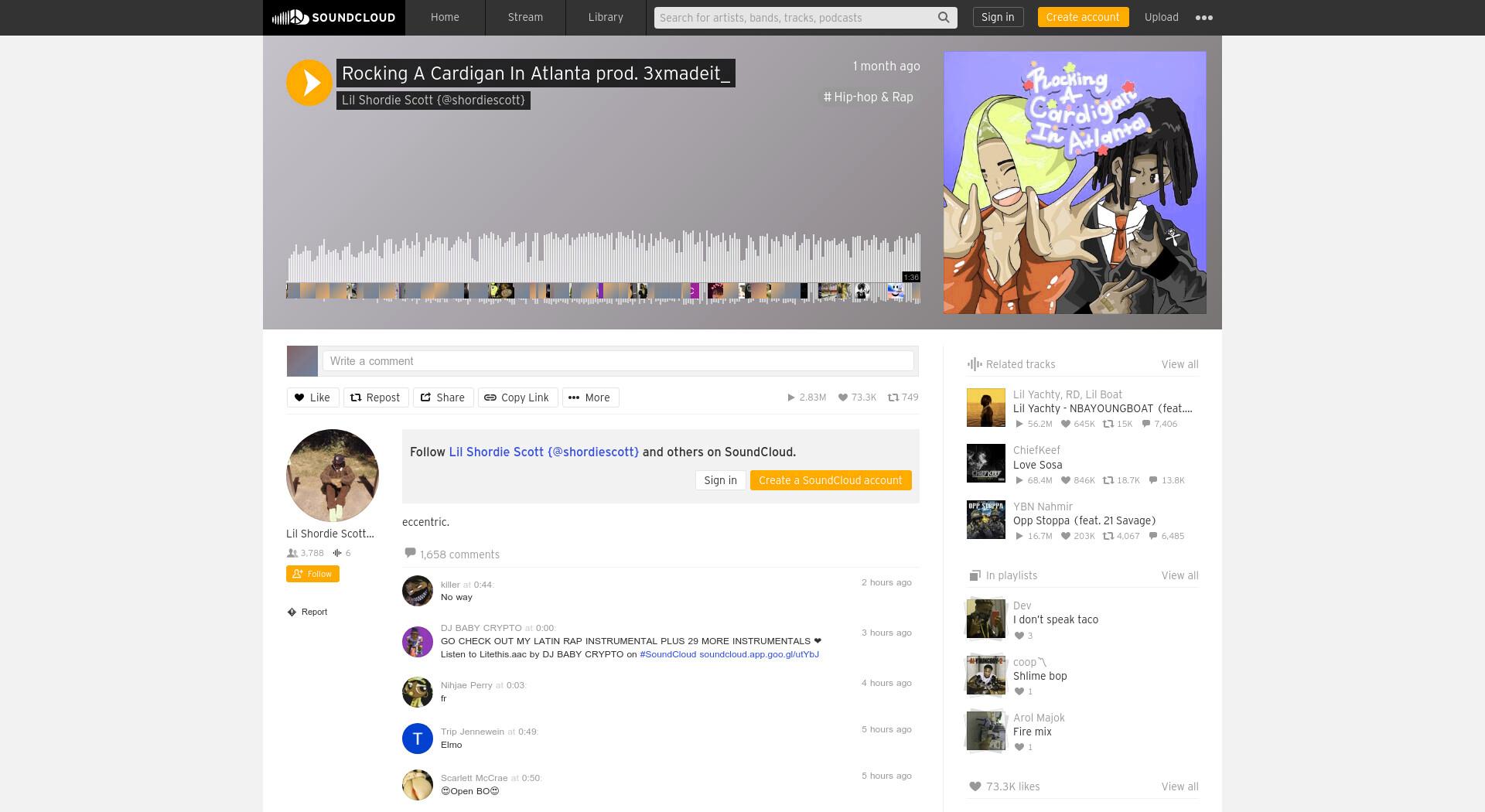
Task: Click the Create account button
Action: (1083, 17)
